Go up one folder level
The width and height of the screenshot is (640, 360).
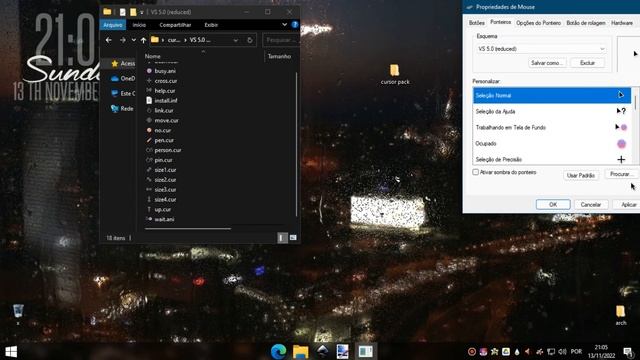[x=143, y=40]
